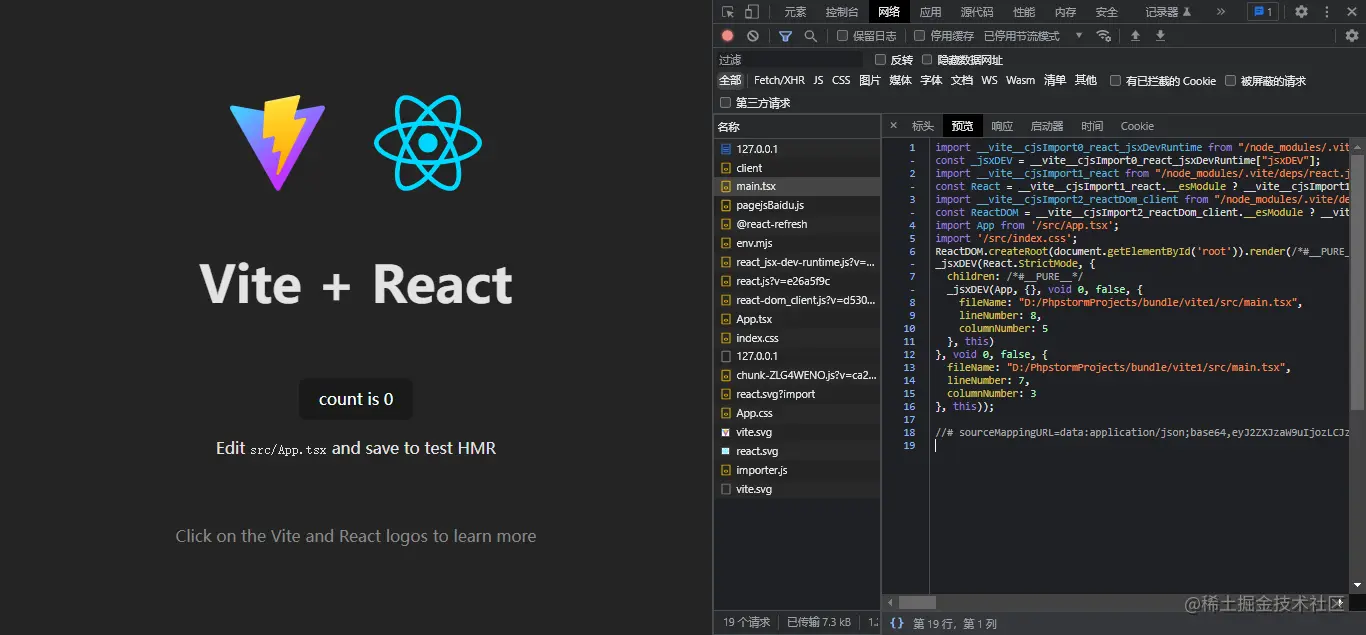This screenshot has width=1366, height=635.
Task: Select react.svg?import request row
Action: 797,394
